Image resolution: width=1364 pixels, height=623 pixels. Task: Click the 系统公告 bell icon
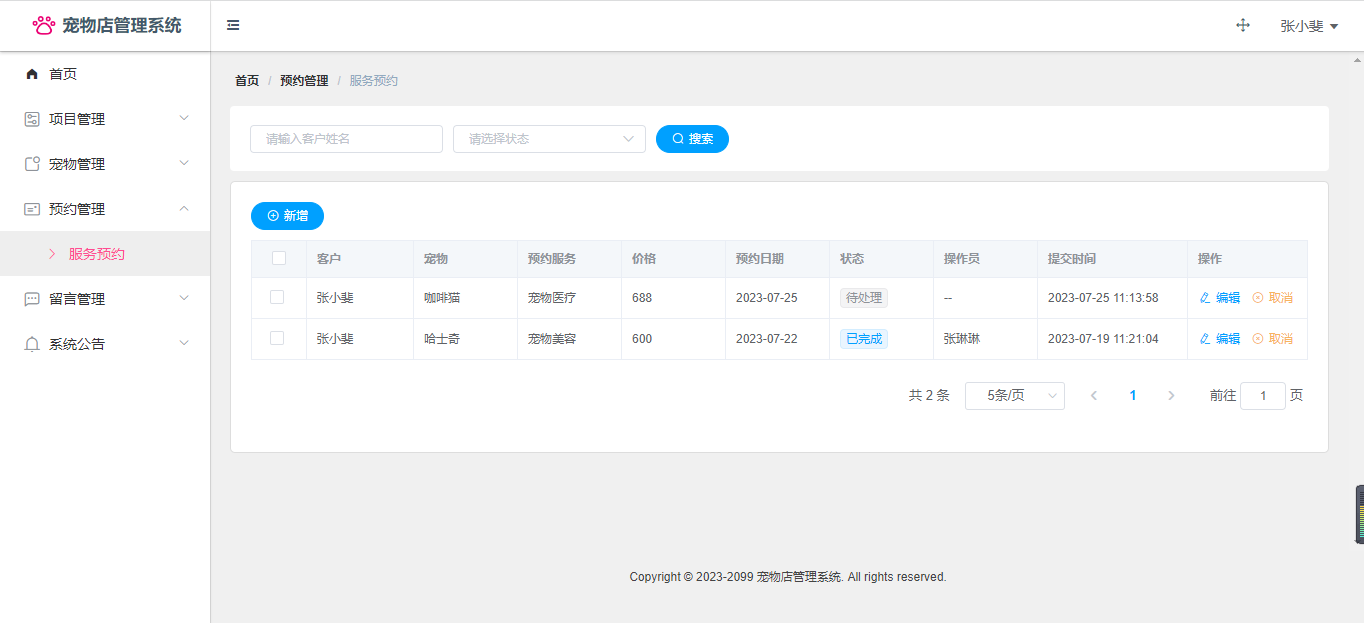32,344
